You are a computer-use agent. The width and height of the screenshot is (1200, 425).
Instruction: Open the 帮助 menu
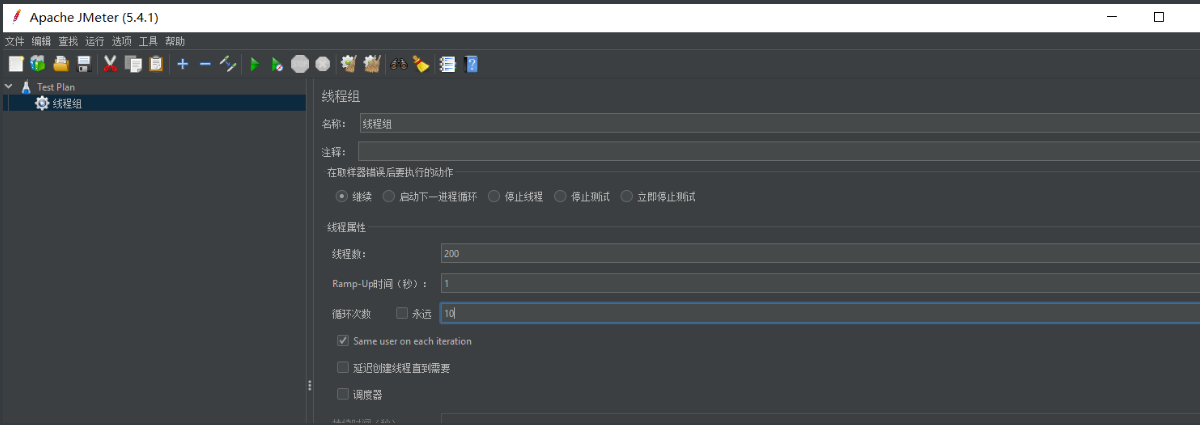coord(175,41)
